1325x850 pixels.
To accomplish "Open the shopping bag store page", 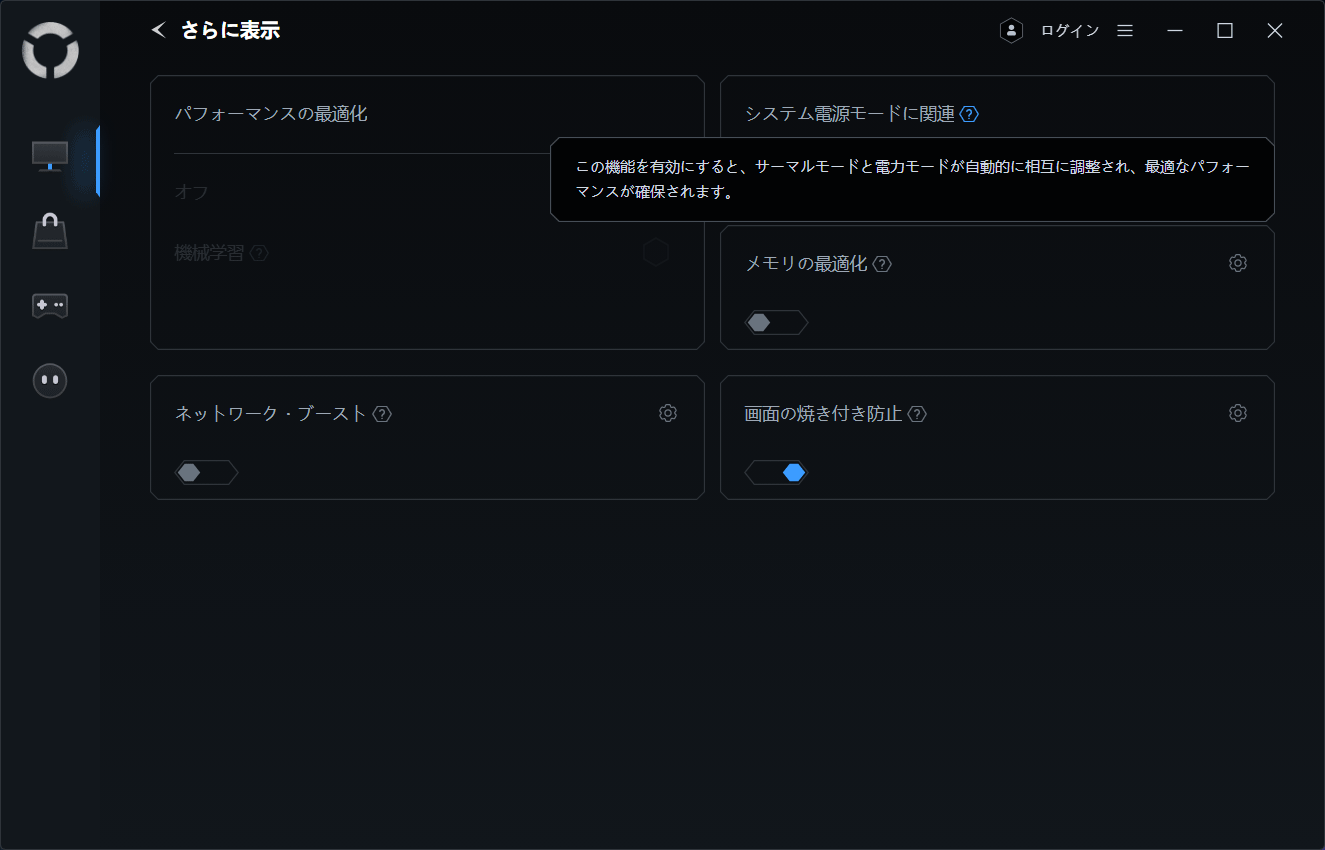I will (50, 232).
